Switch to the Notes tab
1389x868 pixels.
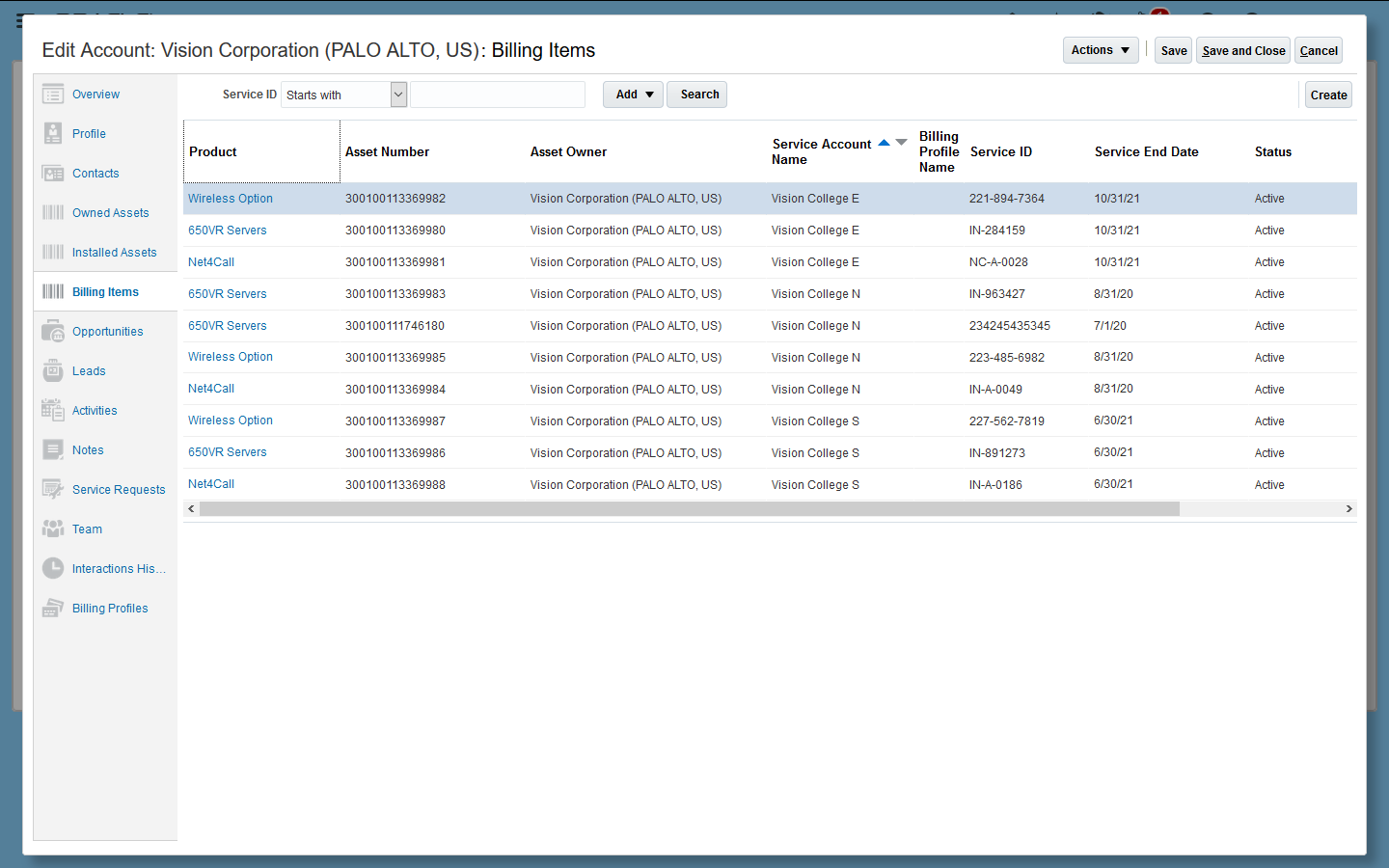[x=88, y=450]
